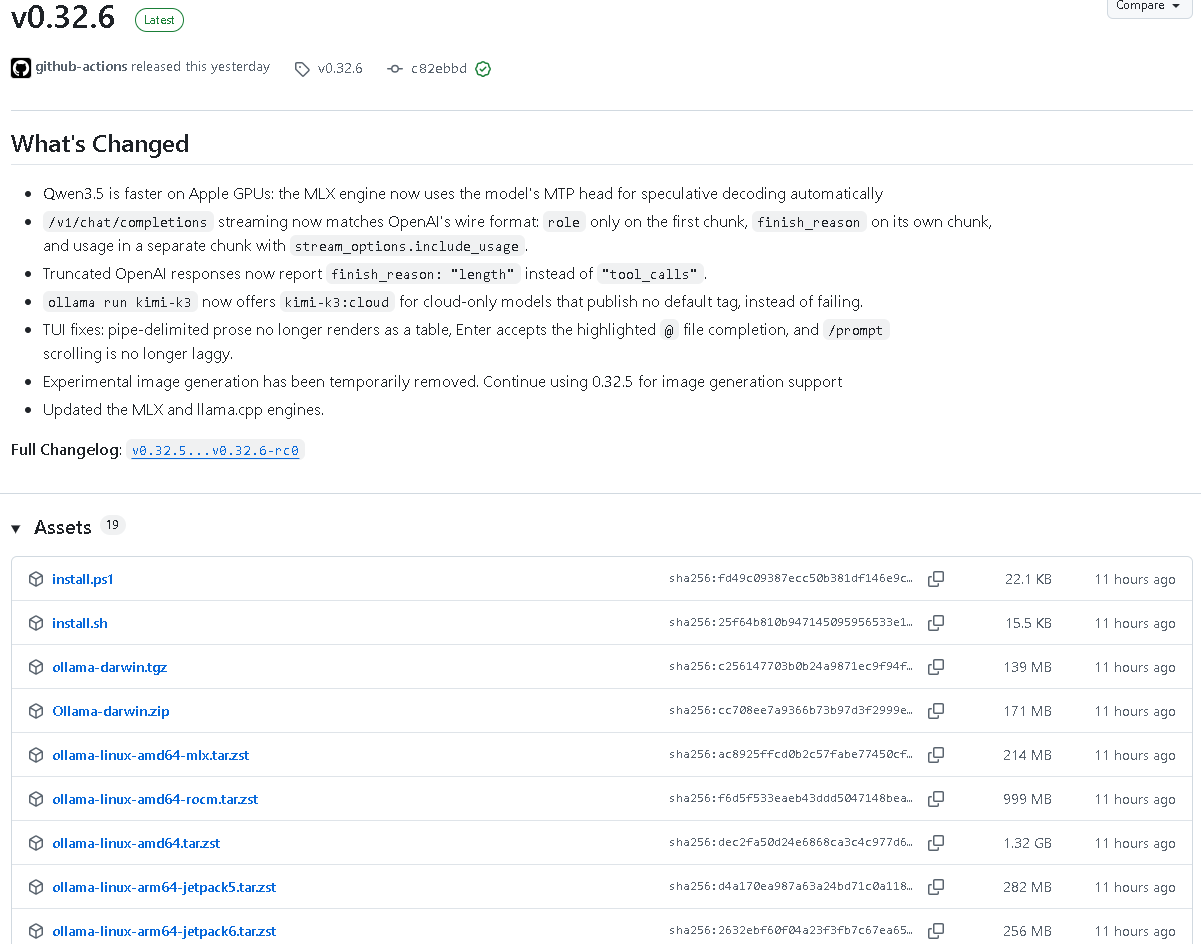Click package icon next to Ollama-darwin.zip
Screen dimensions: 1201x944
click(x=36, y=711)
